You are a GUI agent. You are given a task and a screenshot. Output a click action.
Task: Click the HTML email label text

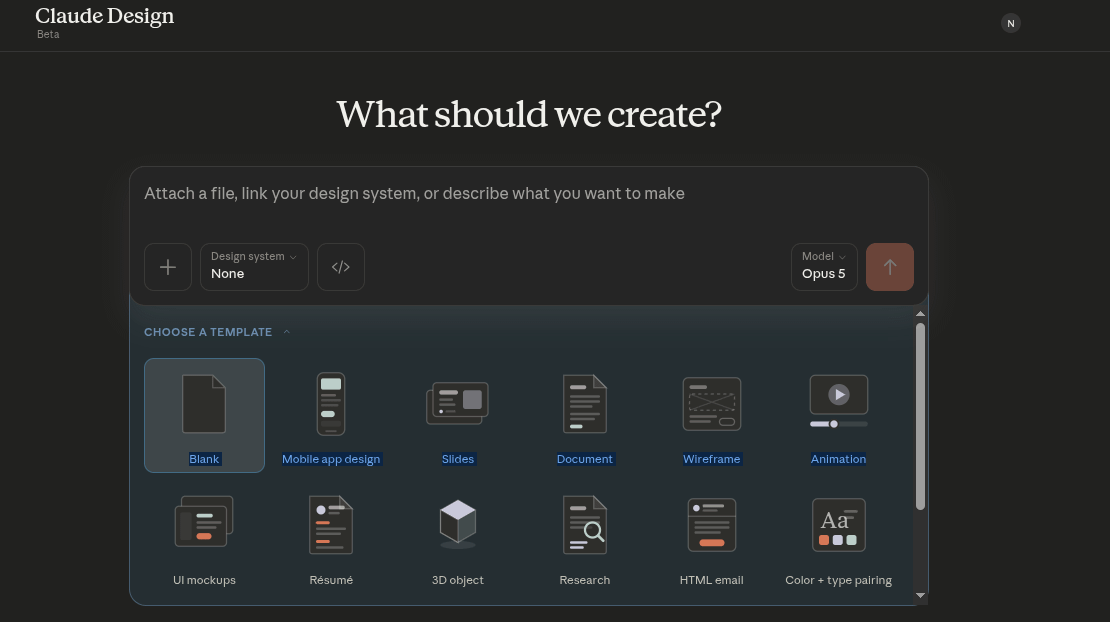point(711,580)
